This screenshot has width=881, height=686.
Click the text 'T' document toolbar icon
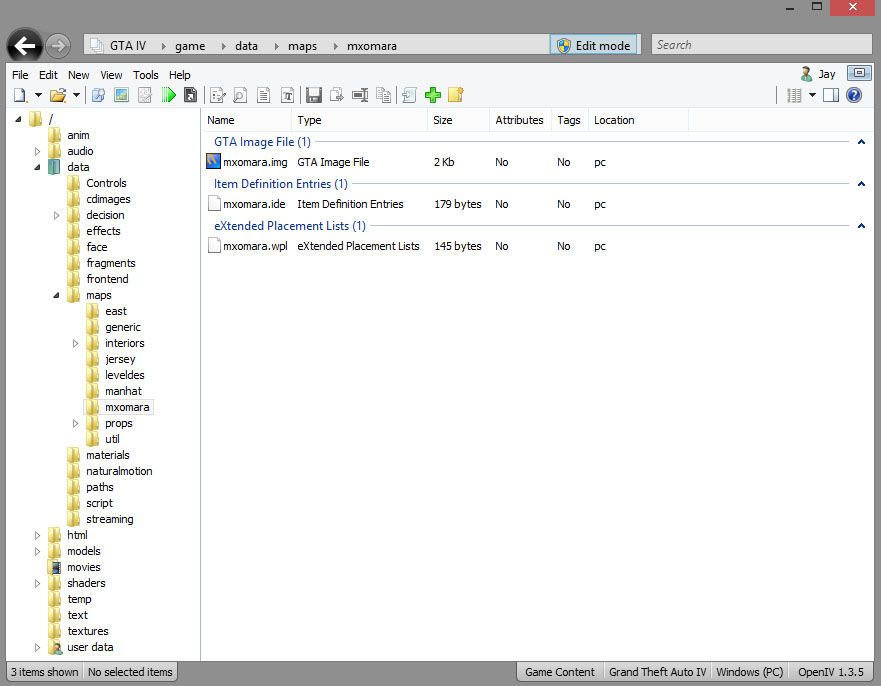[287, 96]
